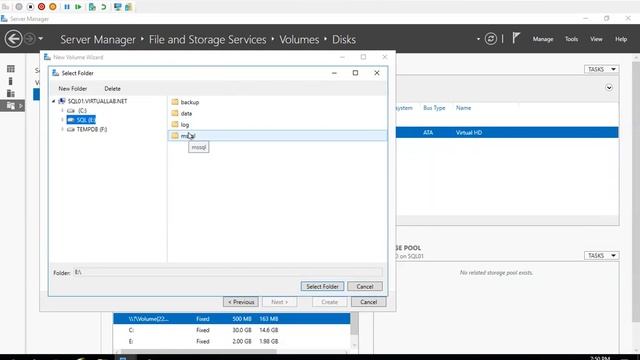The image size is (640, 360).
Task: Click the orange Save VM state icon
Action: click(x=53, y=7)
